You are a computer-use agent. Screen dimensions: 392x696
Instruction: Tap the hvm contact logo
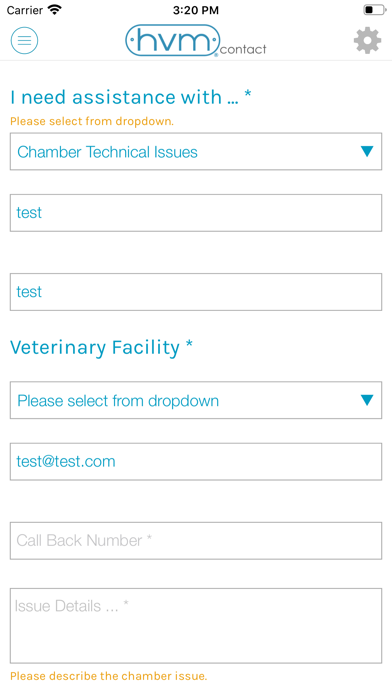click(x=196, y=41)
